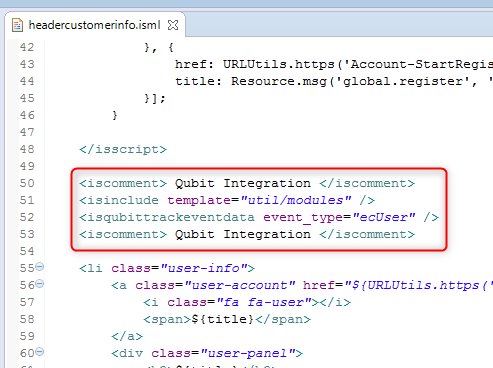This screenshot has height=368, width=493.
Task: Click the closing isscript tag
Action: pos(123,149)
